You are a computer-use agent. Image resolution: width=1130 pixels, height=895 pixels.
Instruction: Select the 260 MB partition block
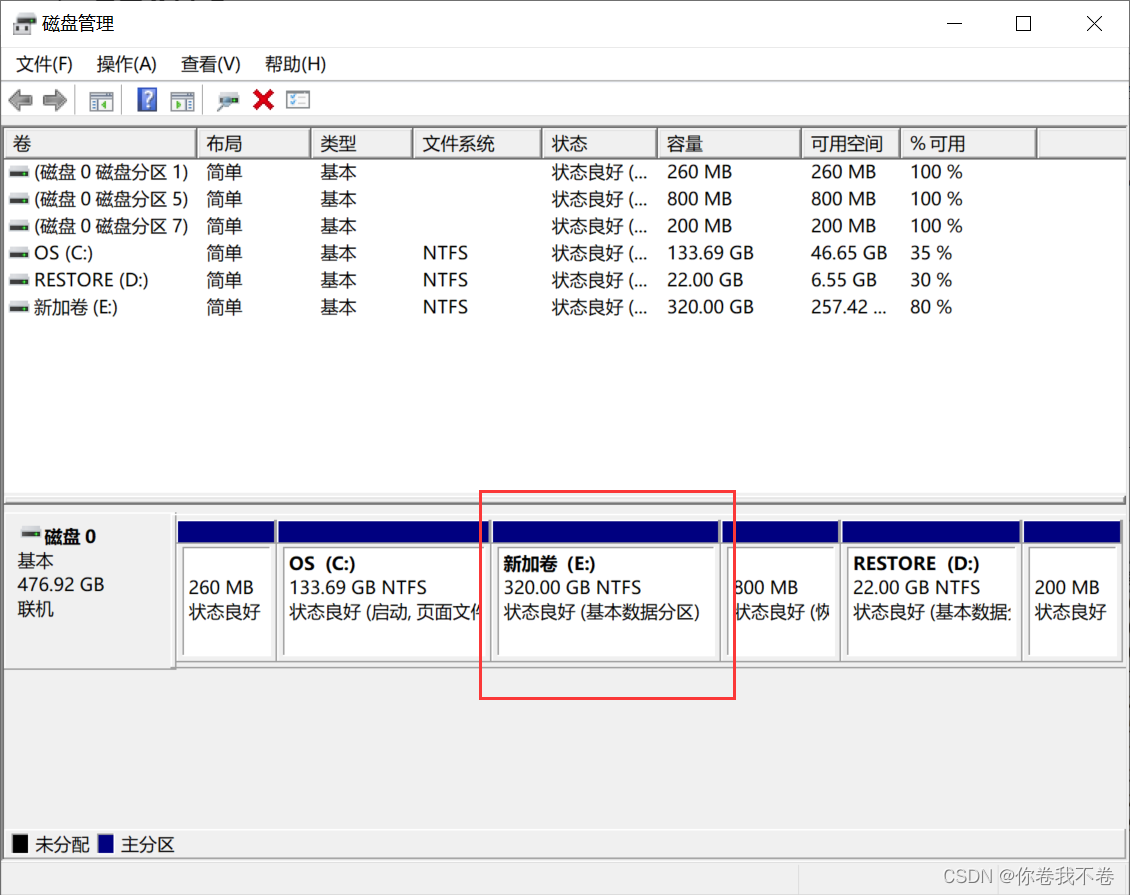point(226,591)
